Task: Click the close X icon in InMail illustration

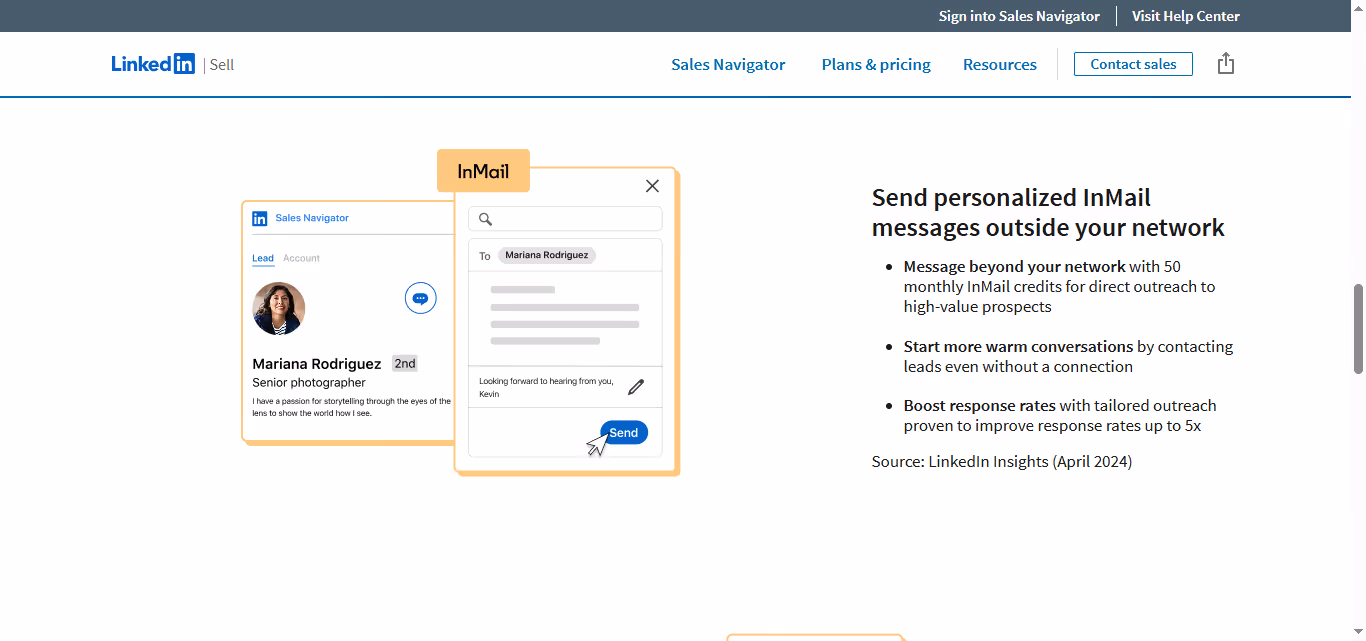Action: 652,186
